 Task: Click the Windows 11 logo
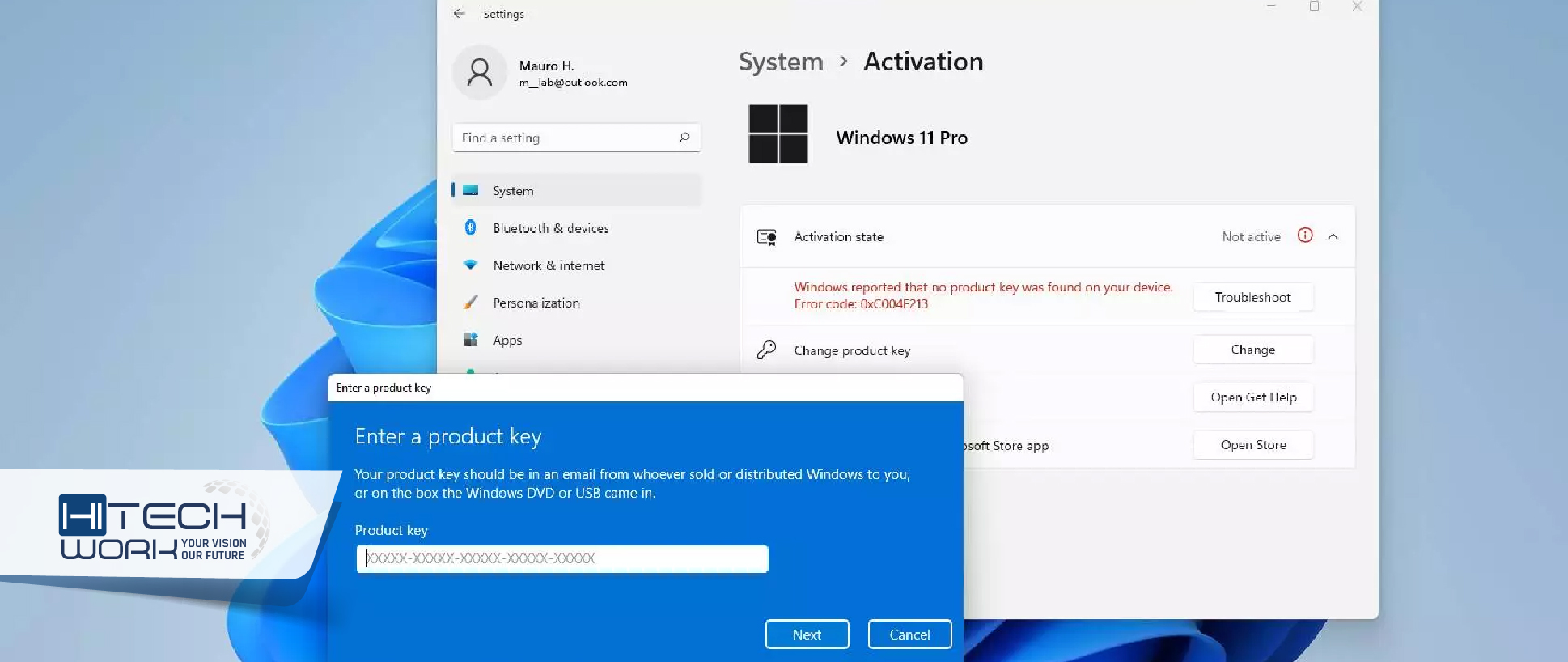778,134
